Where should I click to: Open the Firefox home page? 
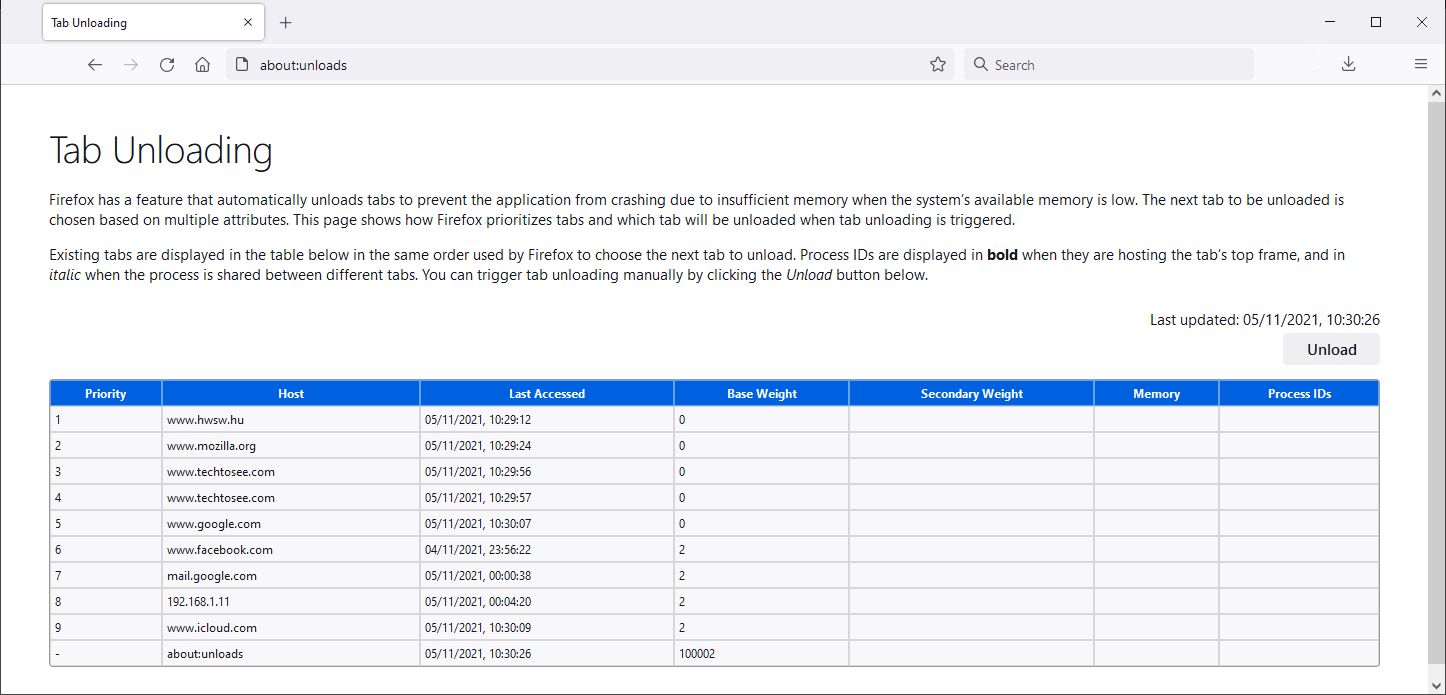coord(203,65)
